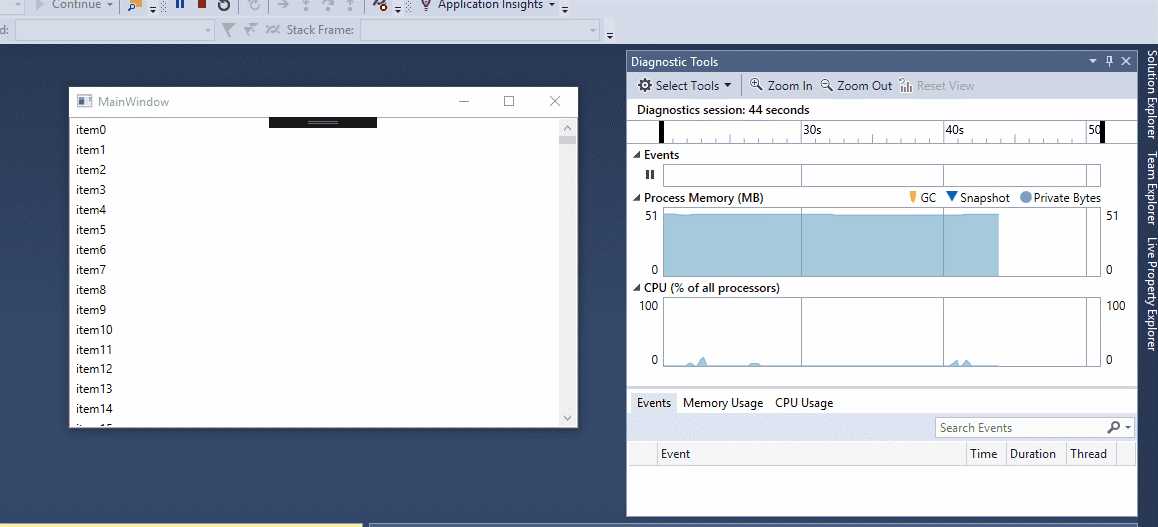Click the right timeline selection handle near 50

(x=1103, y=132)
